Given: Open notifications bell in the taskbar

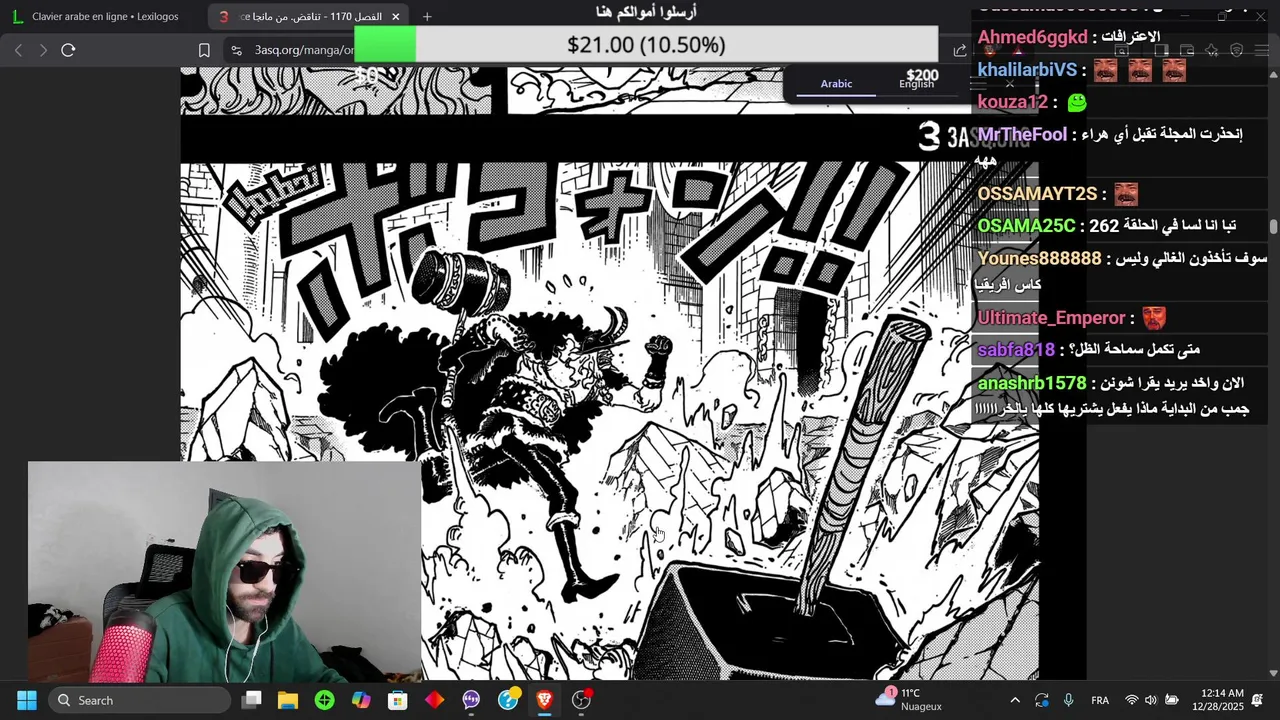Looking at the screenshot, I should tap(1258, 700).
